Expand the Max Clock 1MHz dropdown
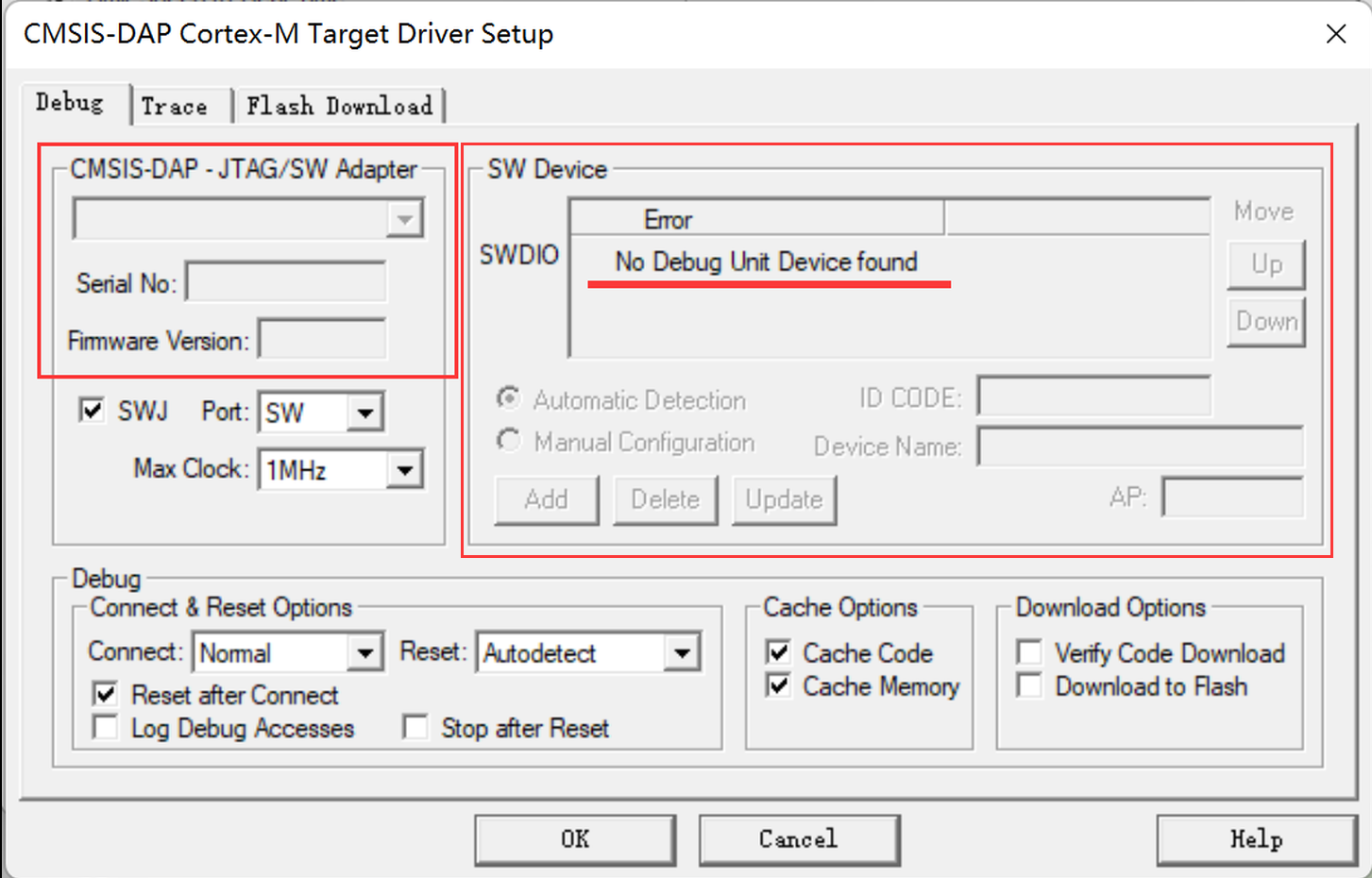Image resolution: width=1372 pixels, height=878 pixels. click(404, 470)
